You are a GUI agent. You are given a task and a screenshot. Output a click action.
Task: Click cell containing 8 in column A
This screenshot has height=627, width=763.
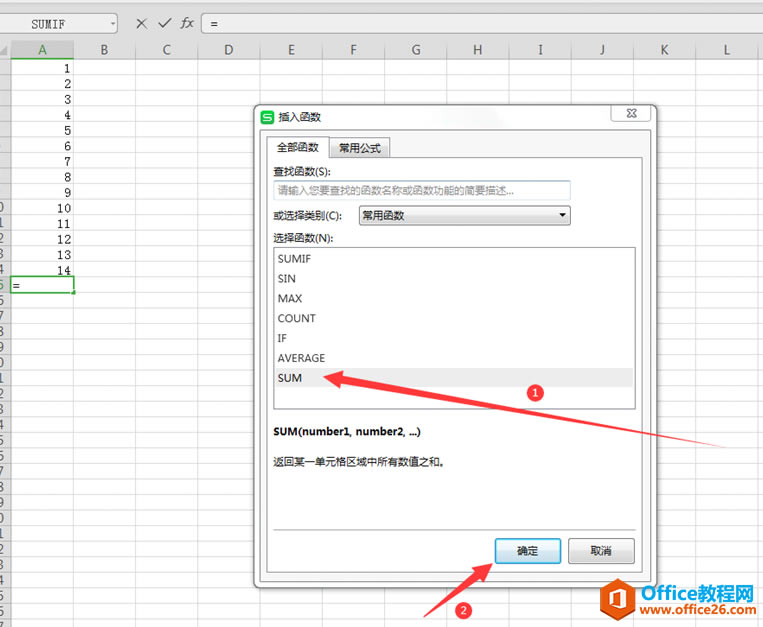point(42,177)
